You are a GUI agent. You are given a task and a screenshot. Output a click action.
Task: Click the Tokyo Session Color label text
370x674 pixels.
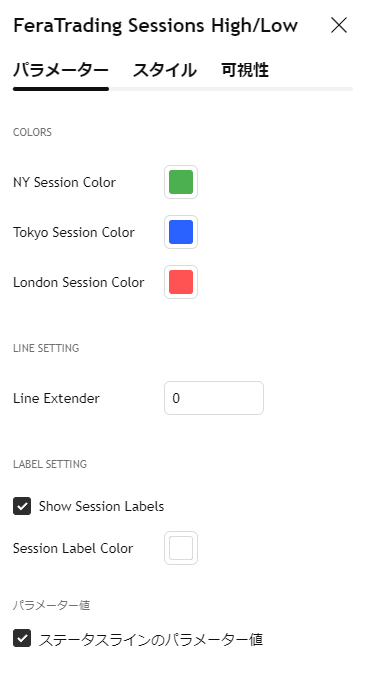(74, 232)
